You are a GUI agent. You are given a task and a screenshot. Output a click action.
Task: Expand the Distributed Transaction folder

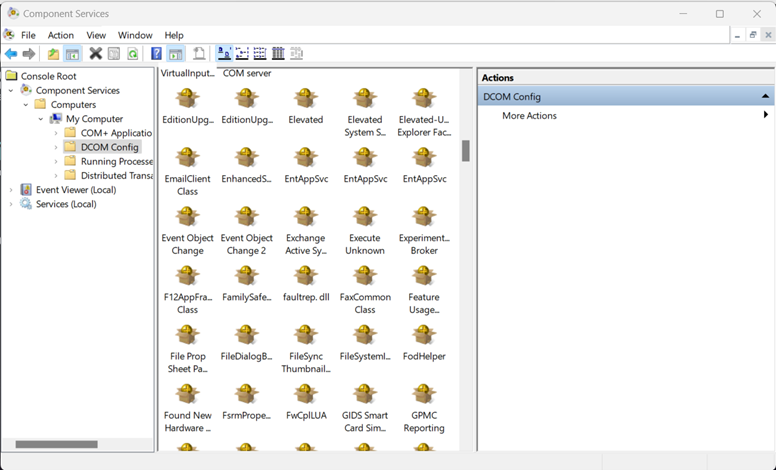click(56, 176)
